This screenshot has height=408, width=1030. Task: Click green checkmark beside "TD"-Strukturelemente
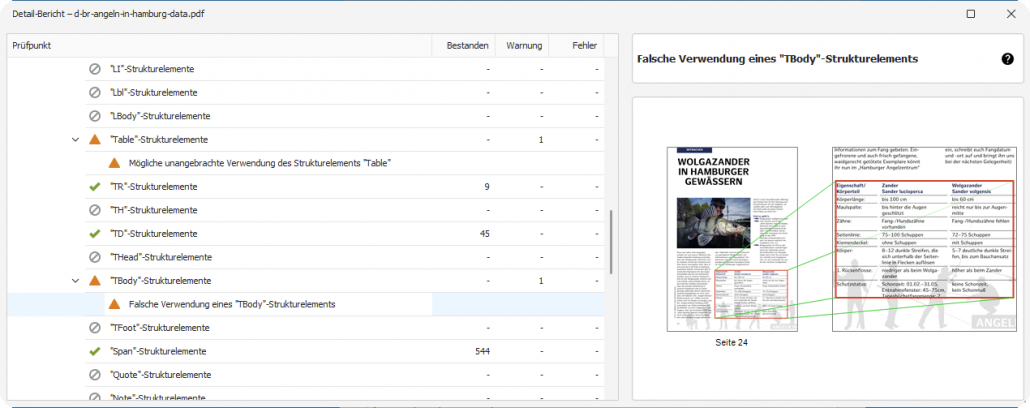click(95, 234)
